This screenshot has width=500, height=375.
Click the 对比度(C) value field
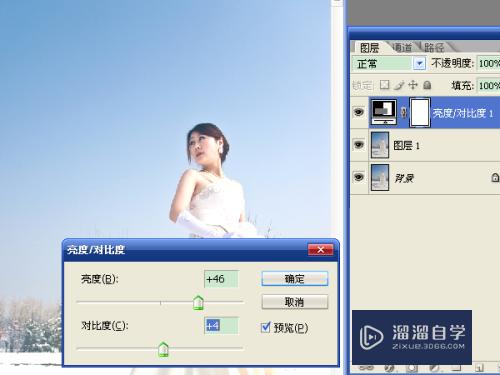(x=221, y=326)
